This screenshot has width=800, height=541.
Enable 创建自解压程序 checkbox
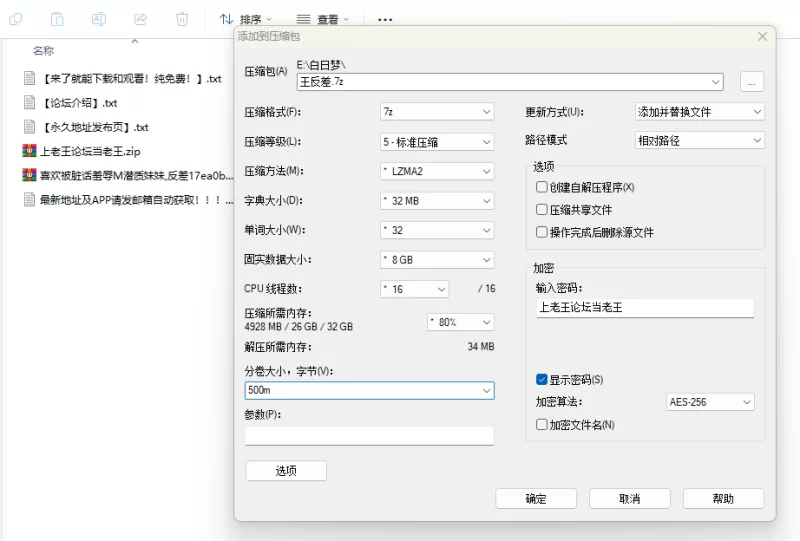[542, 187]
